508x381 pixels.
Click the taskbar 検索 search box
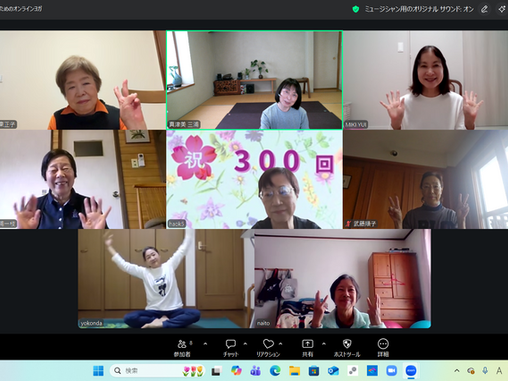click(x=158, y=371)
